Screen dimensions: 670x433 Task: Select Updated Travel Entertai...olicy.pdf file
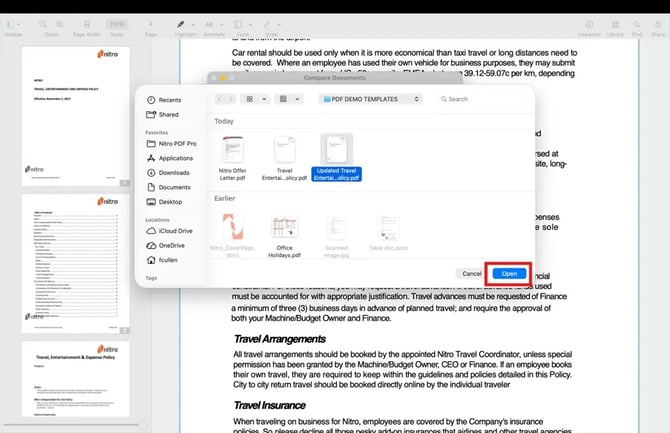tap(337, 158)
